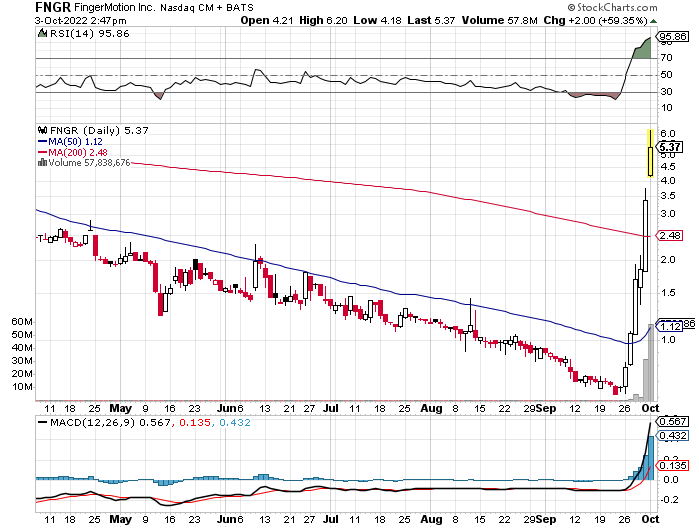Click the 0.135 signal line value tag
This screenshot has width=699, height=529.
673,466
